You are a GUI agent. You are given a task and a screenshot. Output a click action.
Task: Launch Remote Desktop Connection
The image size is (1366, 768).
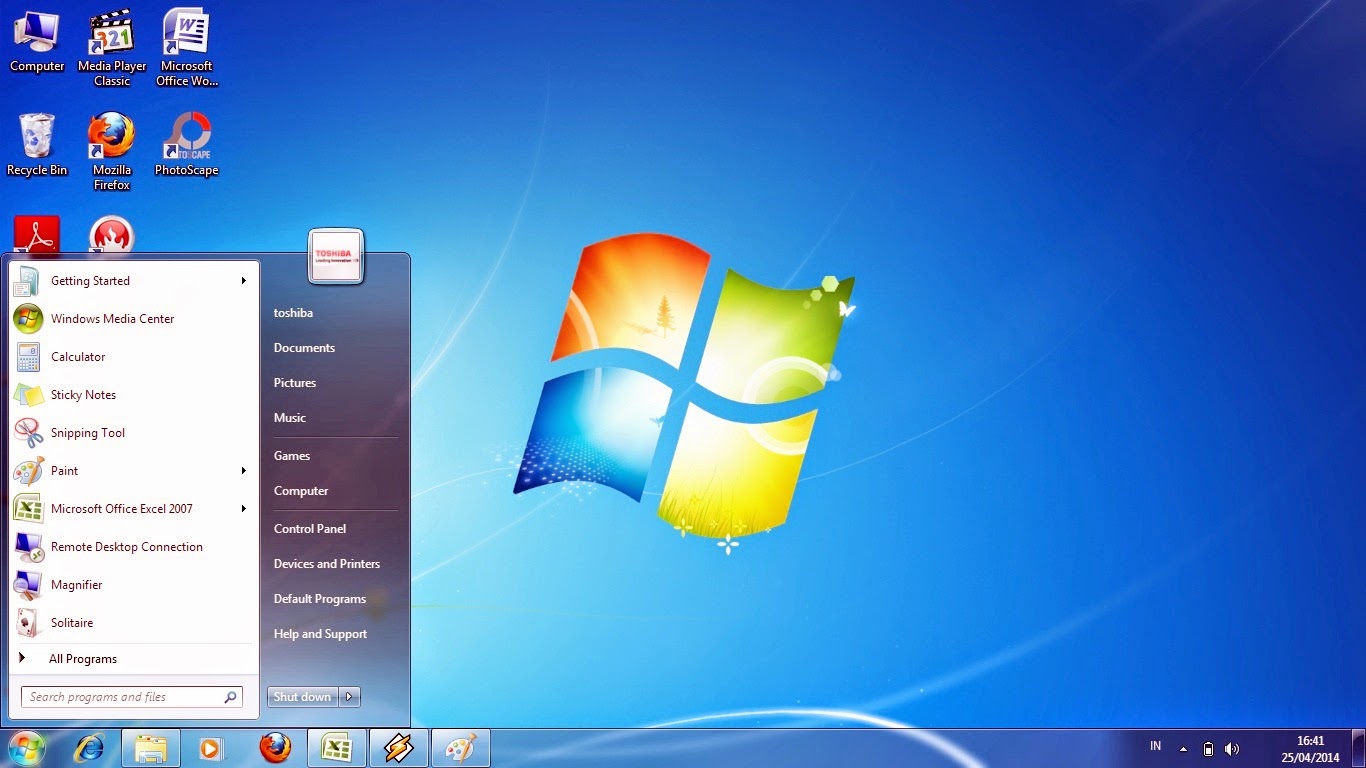coord(132,547)
